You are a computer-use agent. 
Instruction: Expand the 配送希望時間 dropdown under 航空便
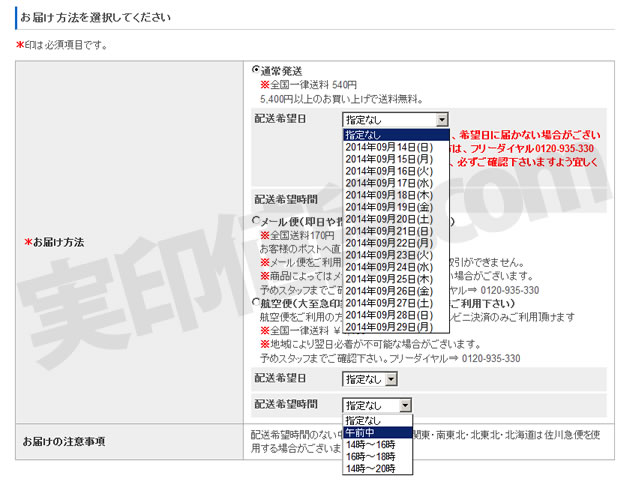[404, 405]
